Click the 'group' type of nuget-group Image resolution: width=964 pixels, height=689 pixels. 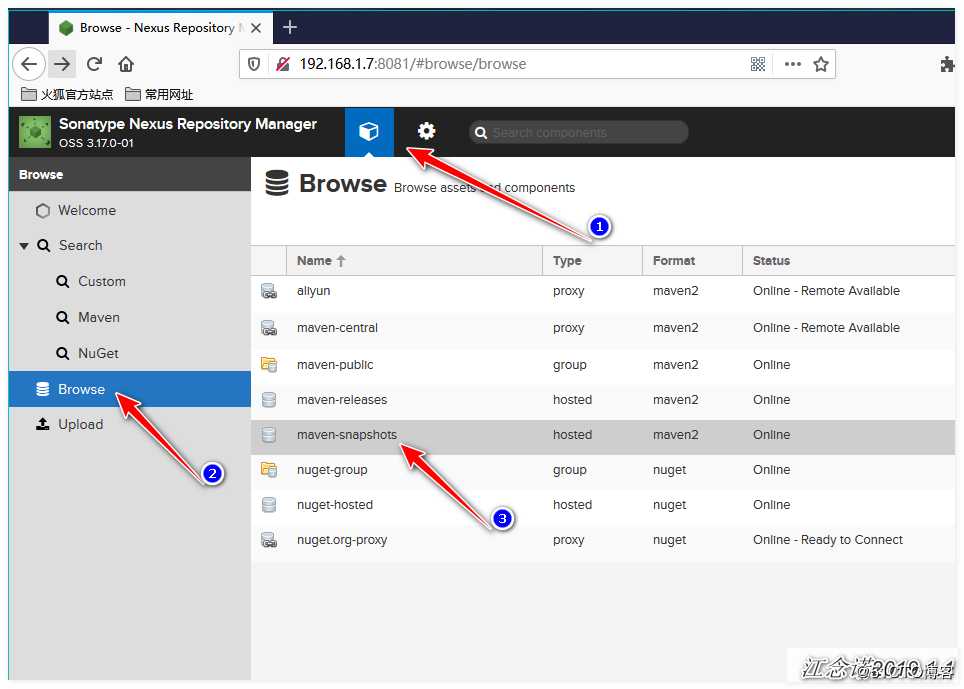pyautogui.click(x=569, y=470)
